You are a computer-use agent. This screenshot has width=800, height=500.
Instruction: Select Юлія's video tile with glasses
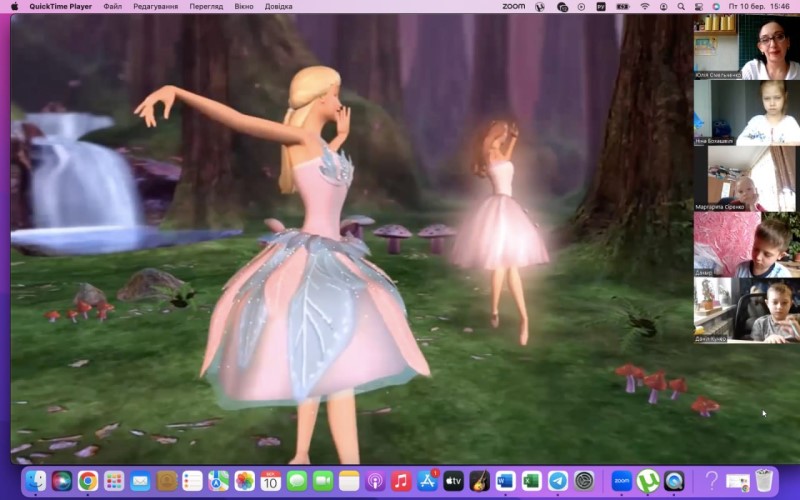[746, 47]
